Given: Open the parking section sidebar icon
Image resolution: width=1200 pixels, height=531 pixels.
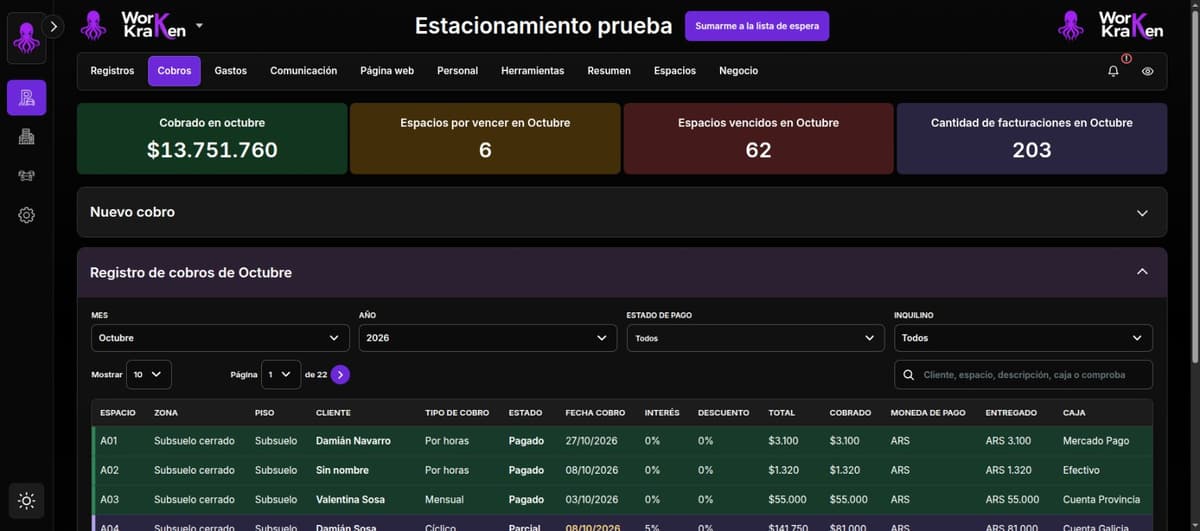Looking at the screenshot, I should pos(26,98).
